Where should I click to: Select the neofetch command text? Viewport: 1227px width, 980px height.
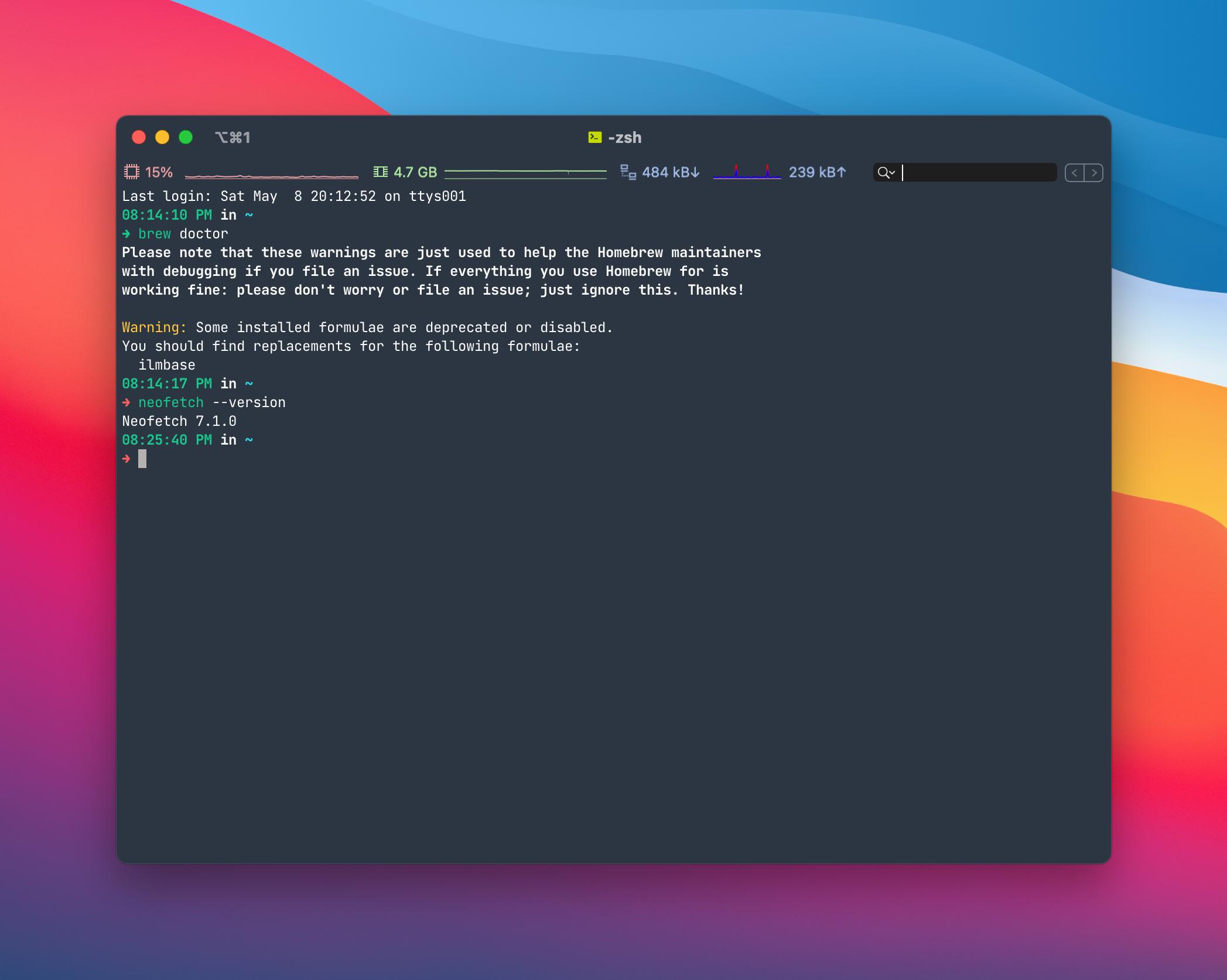pos(171,402)
